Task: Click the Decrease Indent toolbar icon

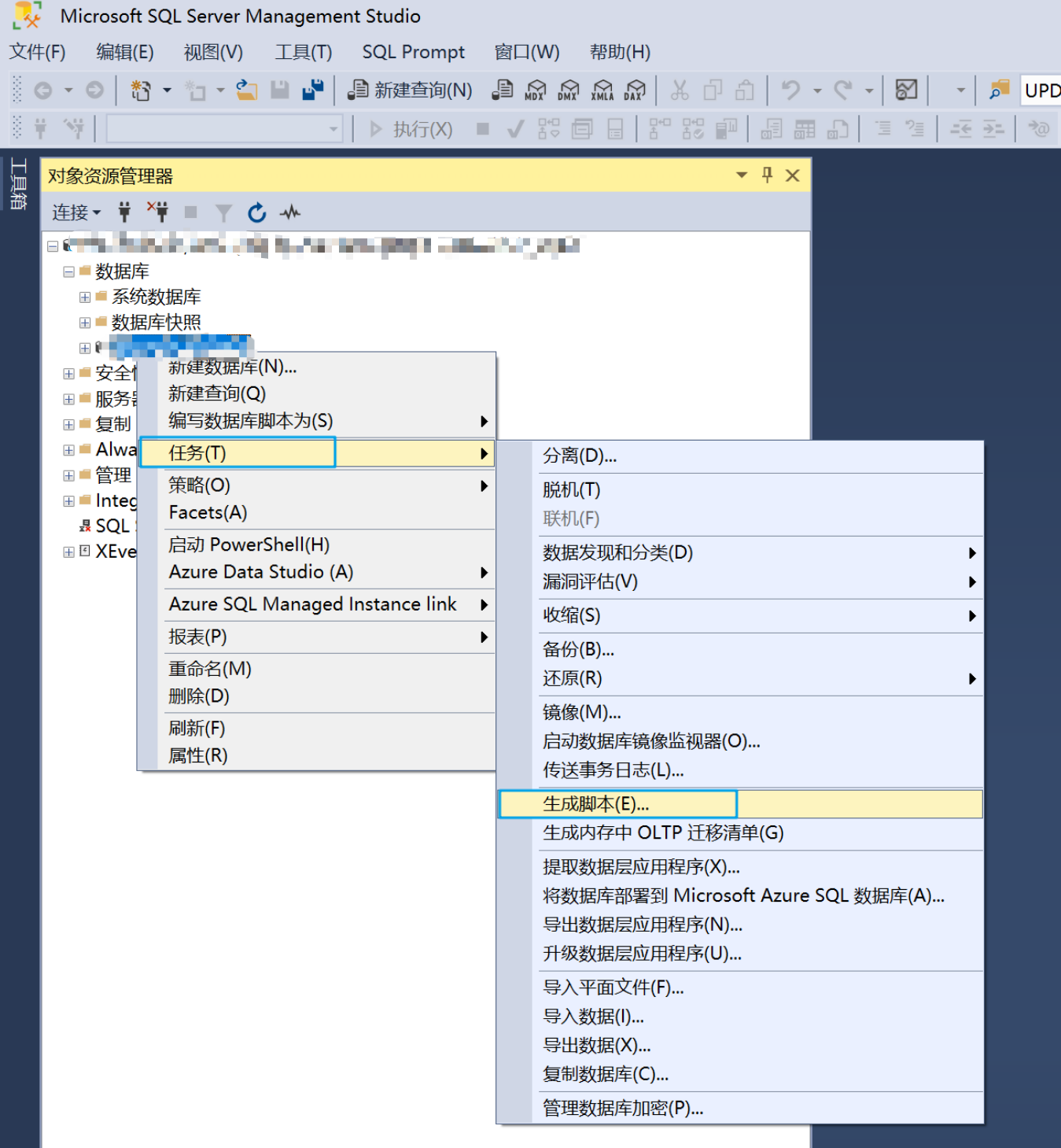Action: tap(961, 128)
